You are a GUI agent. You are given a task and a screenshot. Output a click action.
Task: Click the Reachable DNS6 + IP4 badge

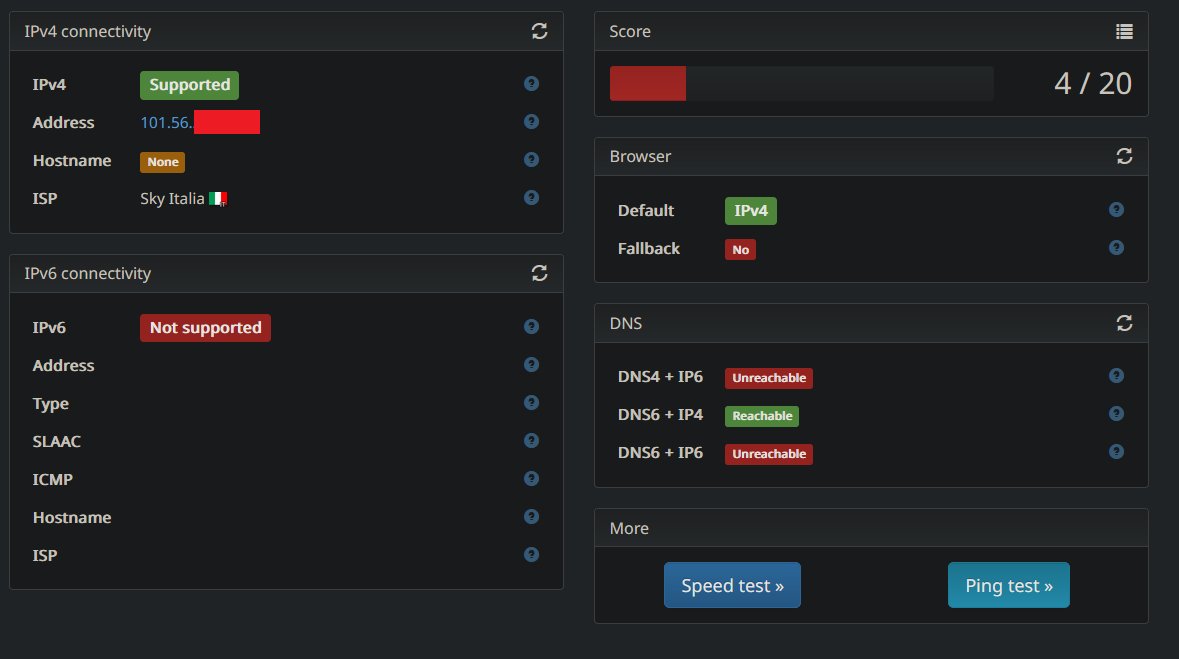(762, 416)
